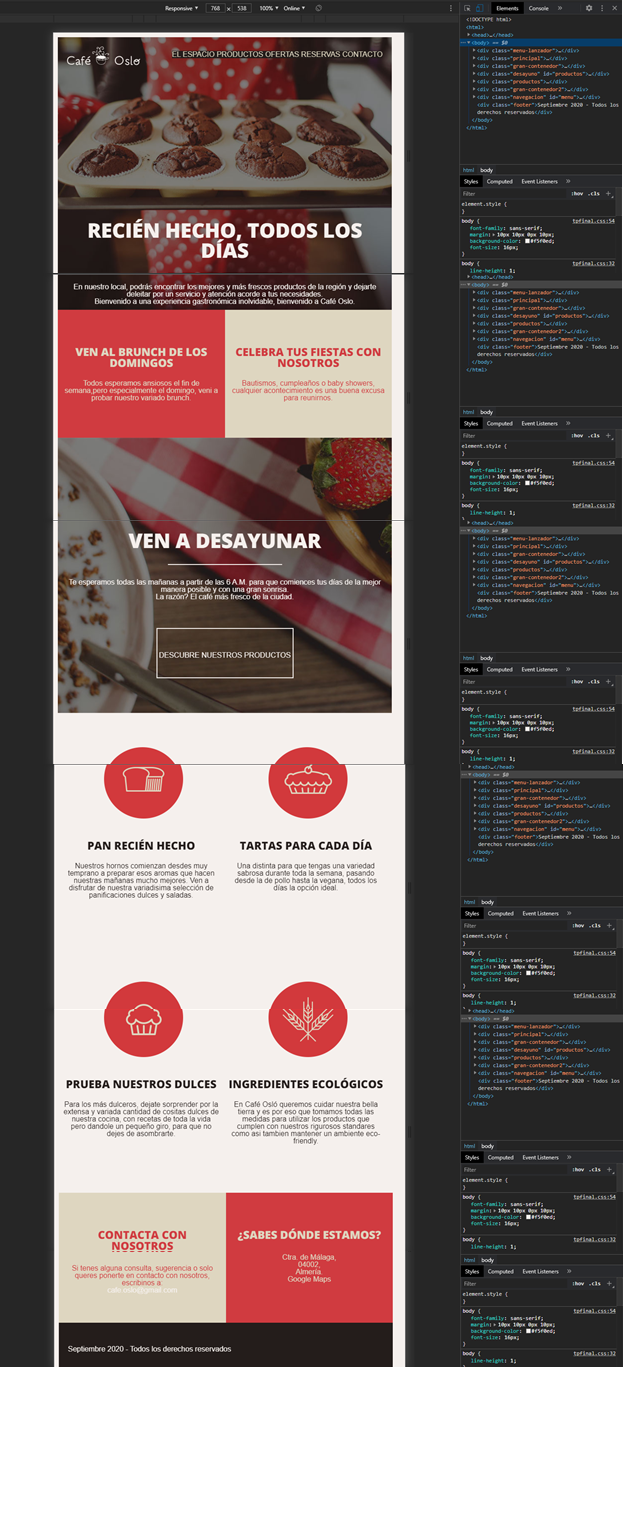Open device toolbar more options menu
Screen dimensions: 624x1533
[451, 8]
